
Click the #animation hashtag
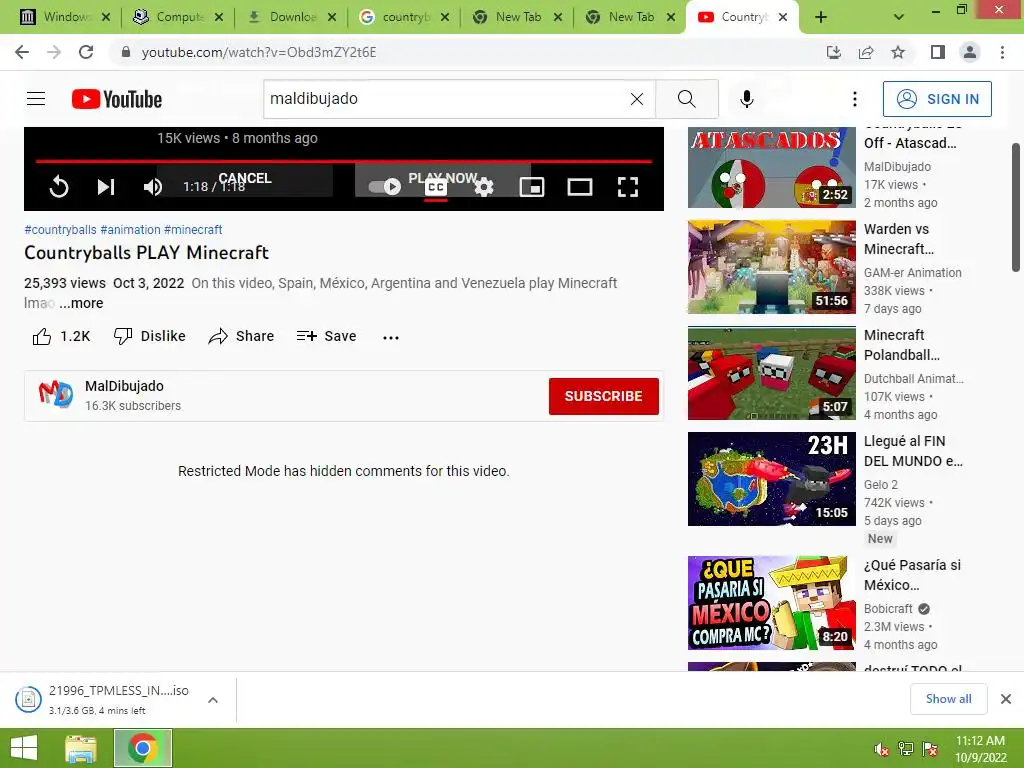pos(130,230)
